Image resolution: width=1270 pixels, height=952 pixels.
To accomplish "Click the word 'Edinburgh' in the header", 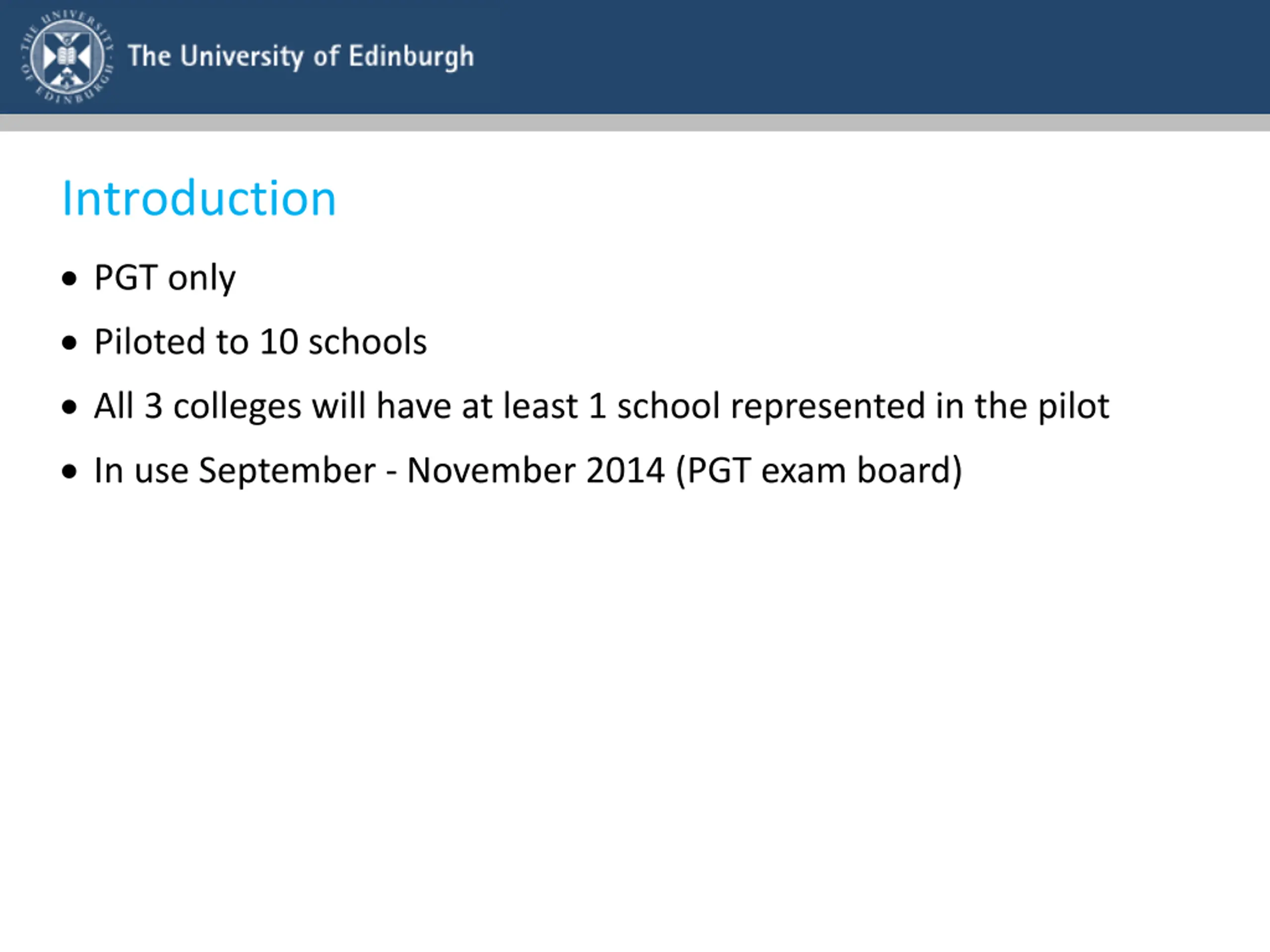I will click(x=411, y=57).
